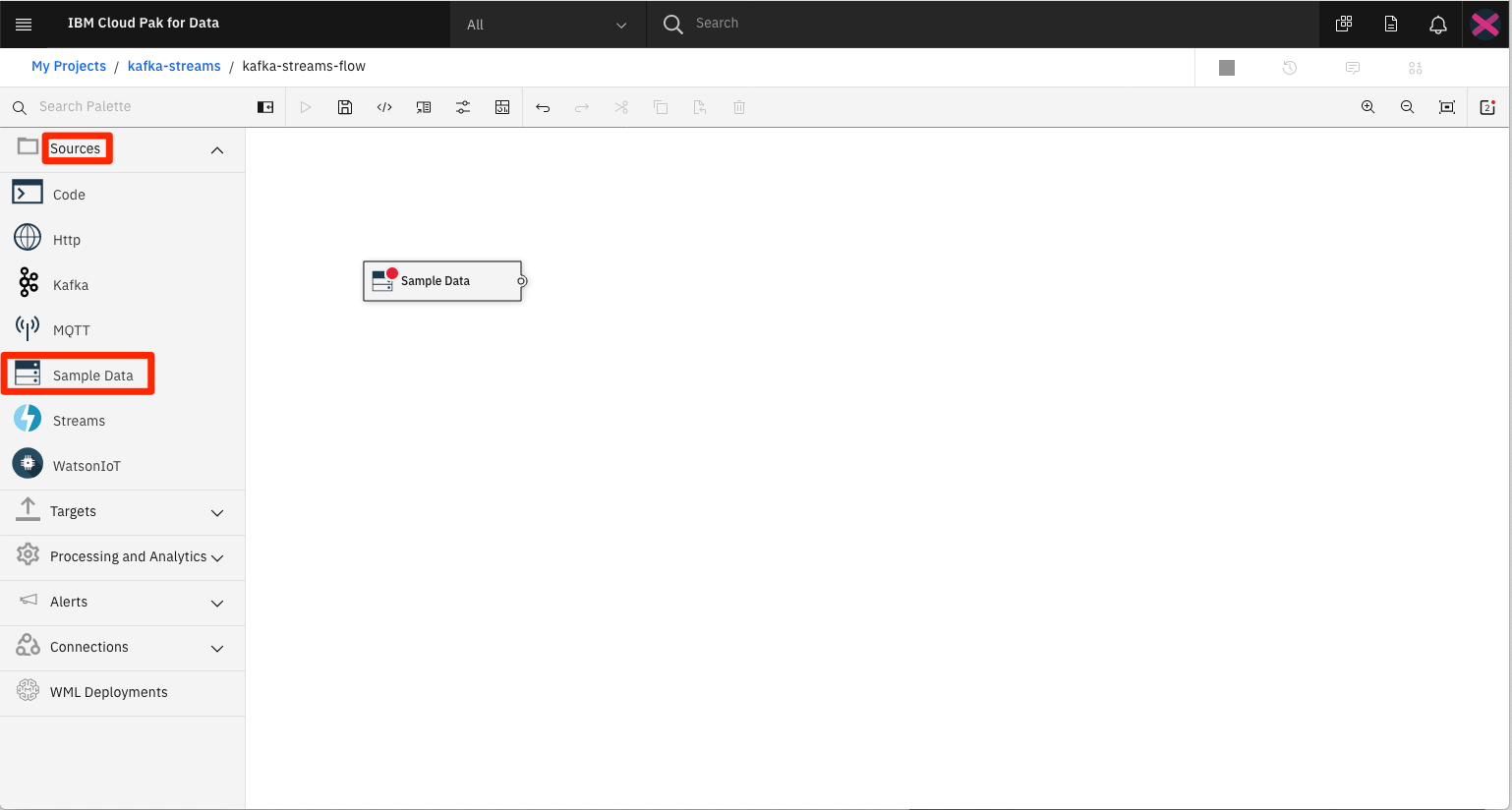The height and width of the screenshot is (810, 1512).
Task: Open the flow settings sliders icon
Action: [463, 107]
